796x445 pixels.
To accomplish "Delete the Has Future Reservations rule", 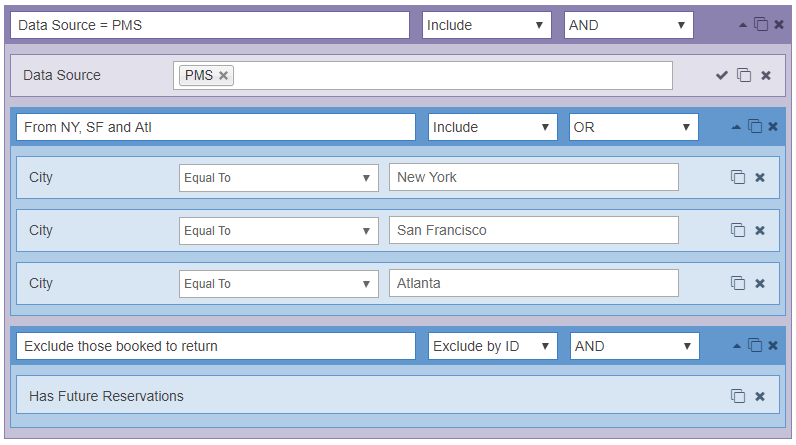I will [760, 396].
